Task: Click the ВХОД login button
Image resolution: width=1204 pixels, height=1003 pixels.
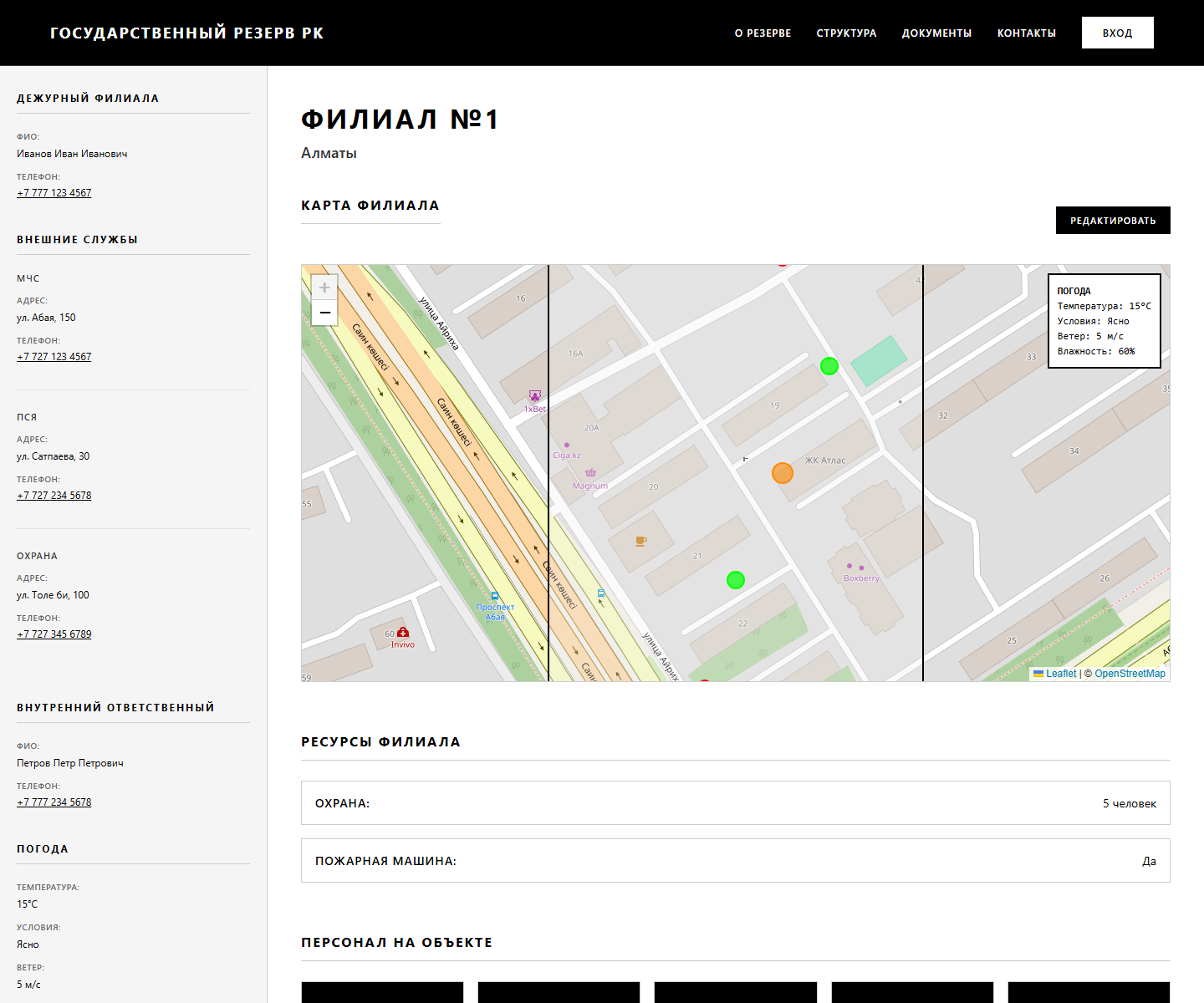Action: pos(1118,33)
